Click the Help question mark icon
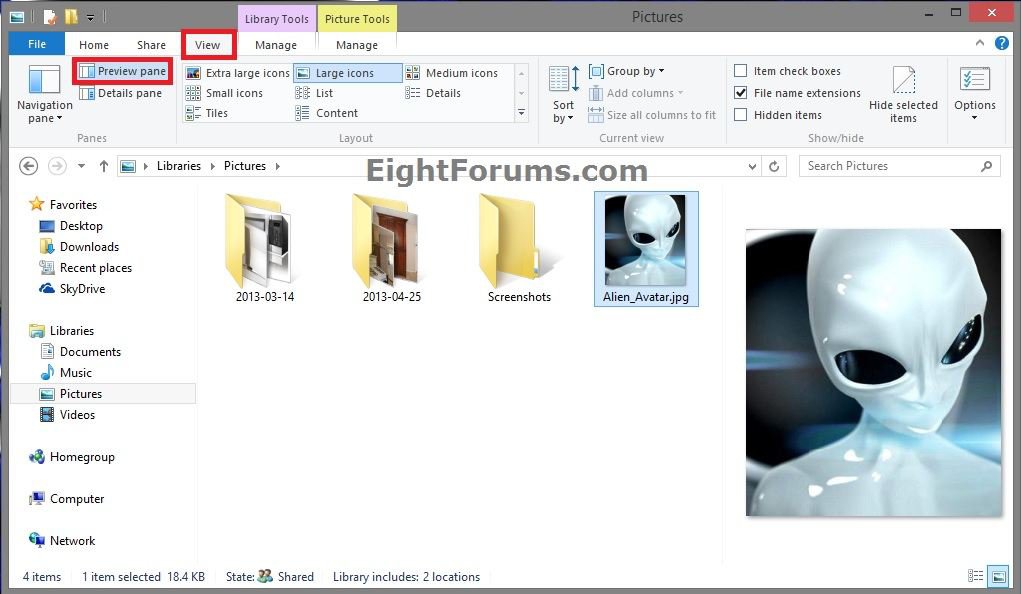The height and width of the screenshot is (594, 1021). [1002, 44]
